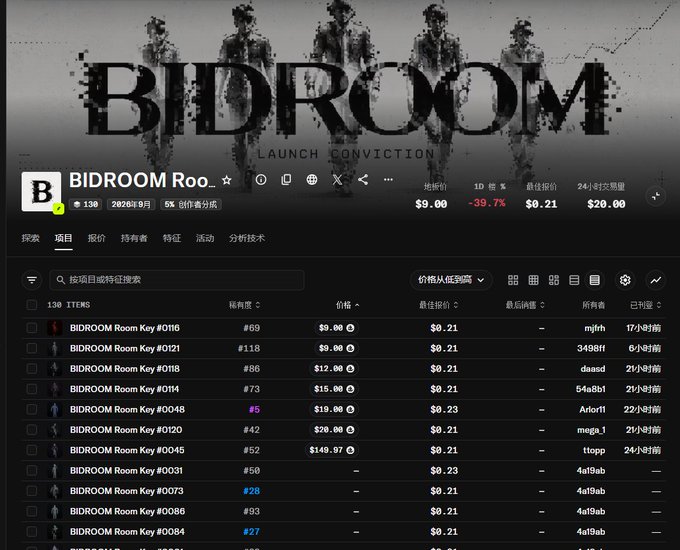Click the BIDROOM collection logo
680x550 pixels.
(41, 192)
